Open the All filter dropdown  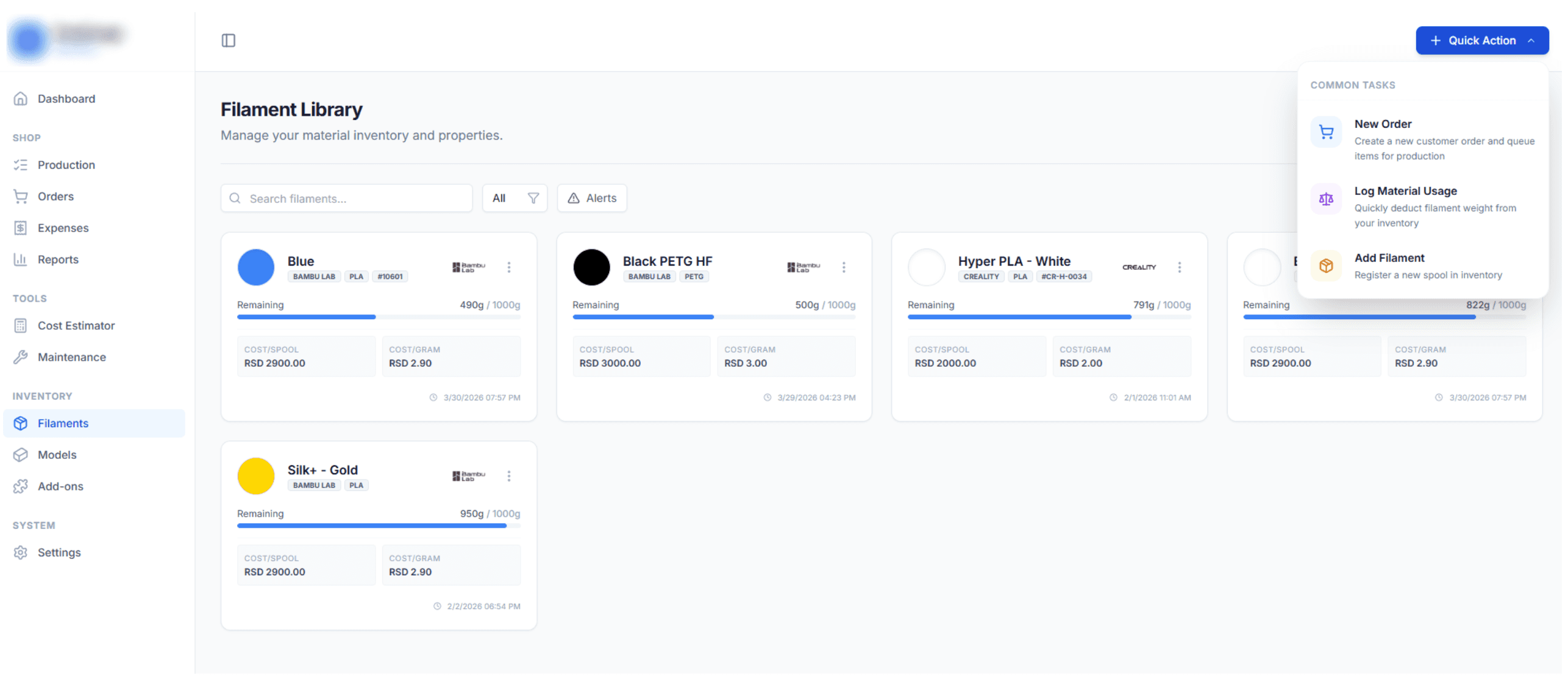[514, 198]
